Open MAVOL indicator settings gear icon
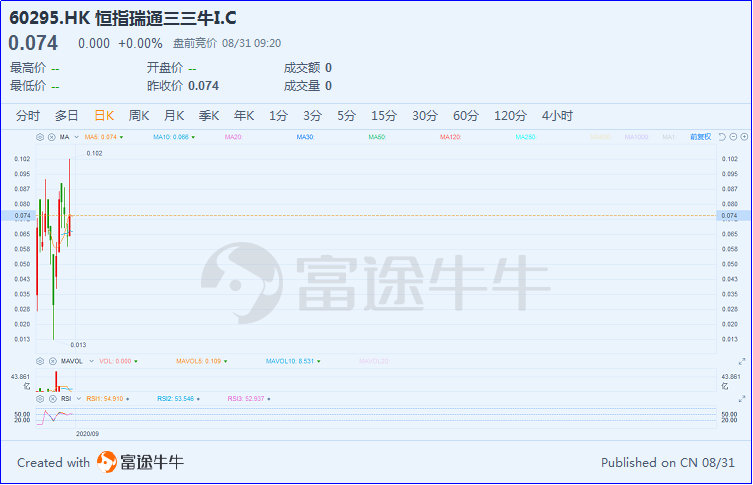 click(x=40, y=361)
